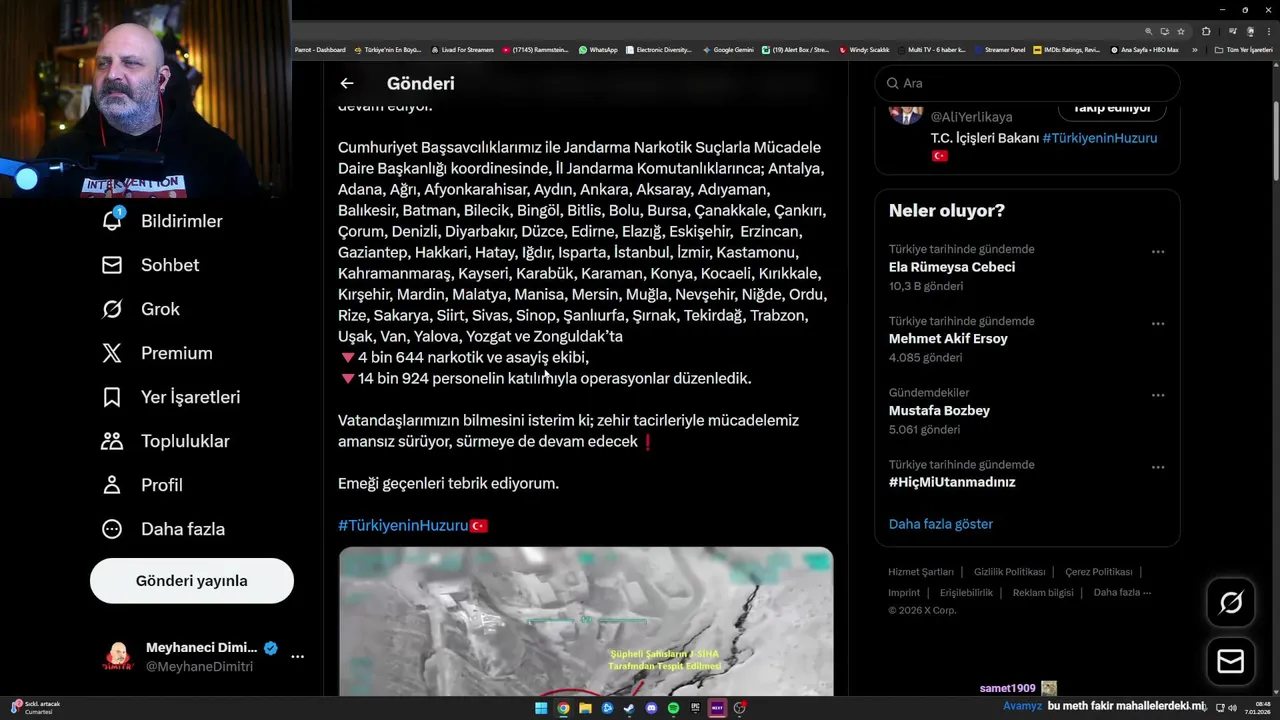Open Tüm Yer İşaretleri bookmarks folder
The image size is (1280, 720).
pos(1244,50)
